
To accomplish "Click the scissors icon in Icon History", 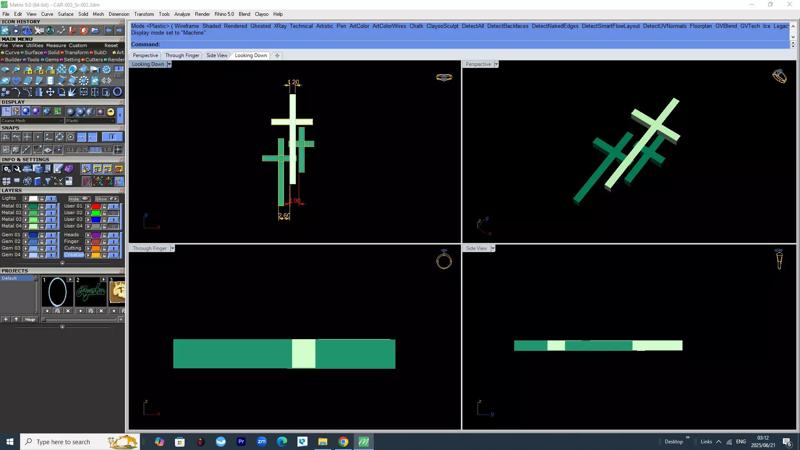I will [39, 30].
